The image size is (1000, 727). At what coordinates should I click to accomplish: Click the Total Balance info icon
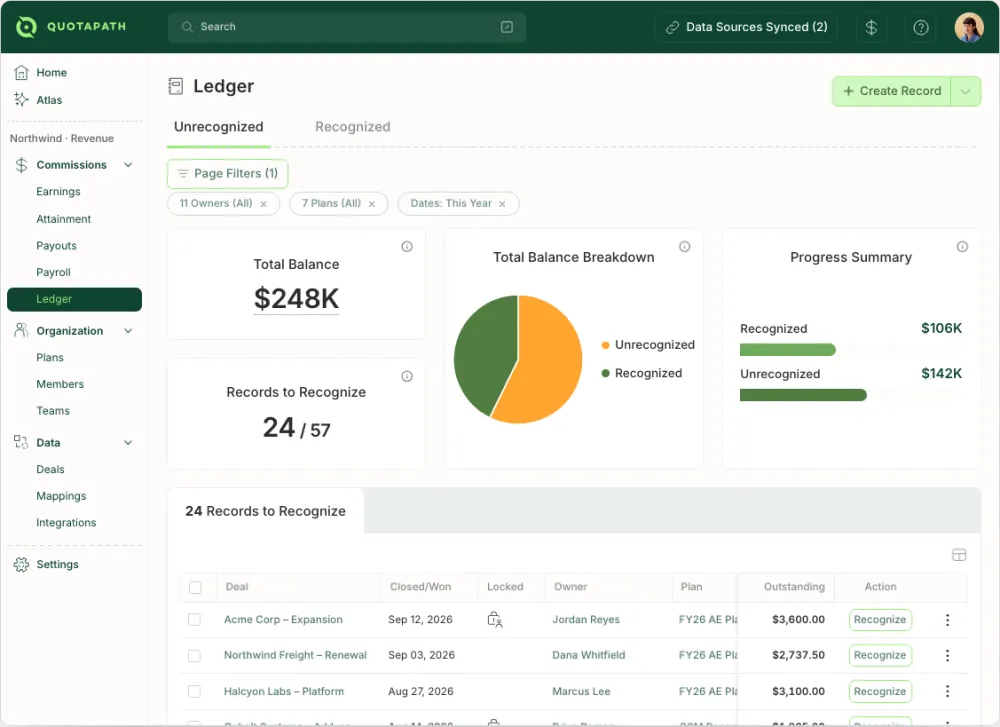click(407, 247)
